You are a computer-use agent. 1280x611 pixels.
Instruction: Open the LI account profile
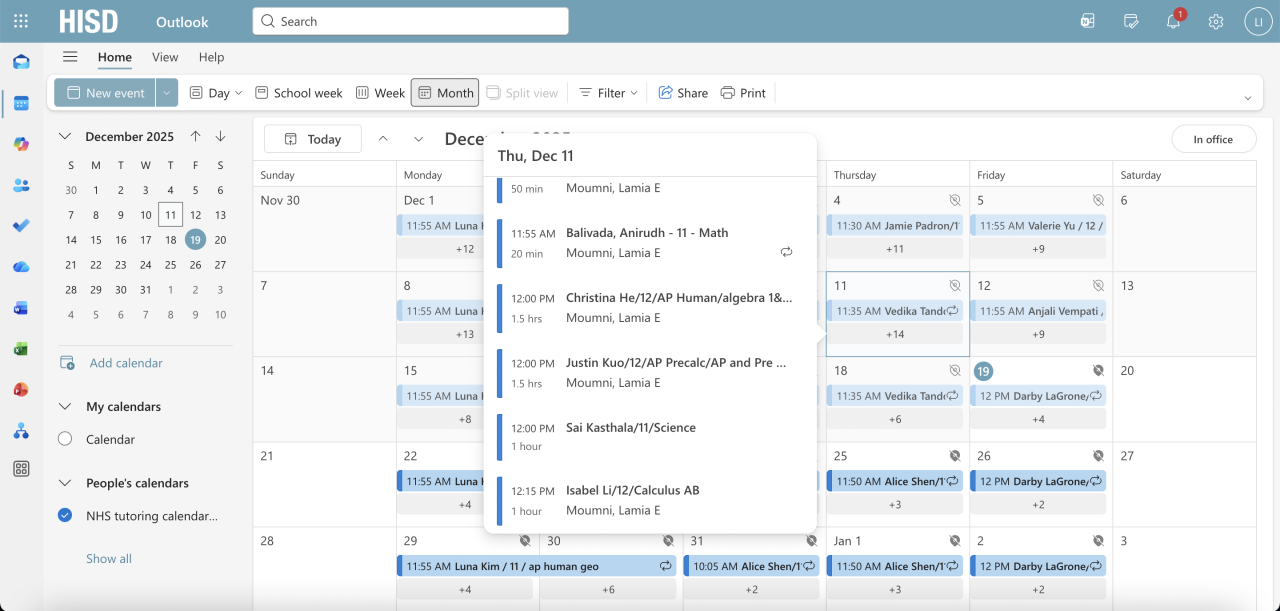point(1258,21)
